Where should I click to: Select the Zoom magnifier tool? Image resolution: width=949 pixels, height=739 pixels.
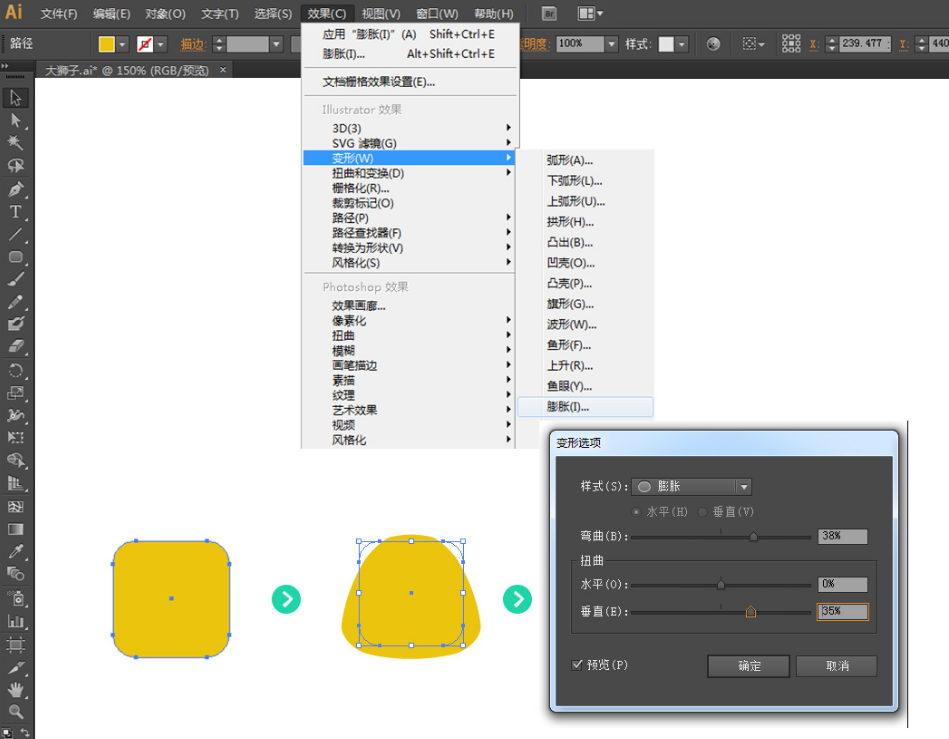pyautogui.click(x=16, y=712)
